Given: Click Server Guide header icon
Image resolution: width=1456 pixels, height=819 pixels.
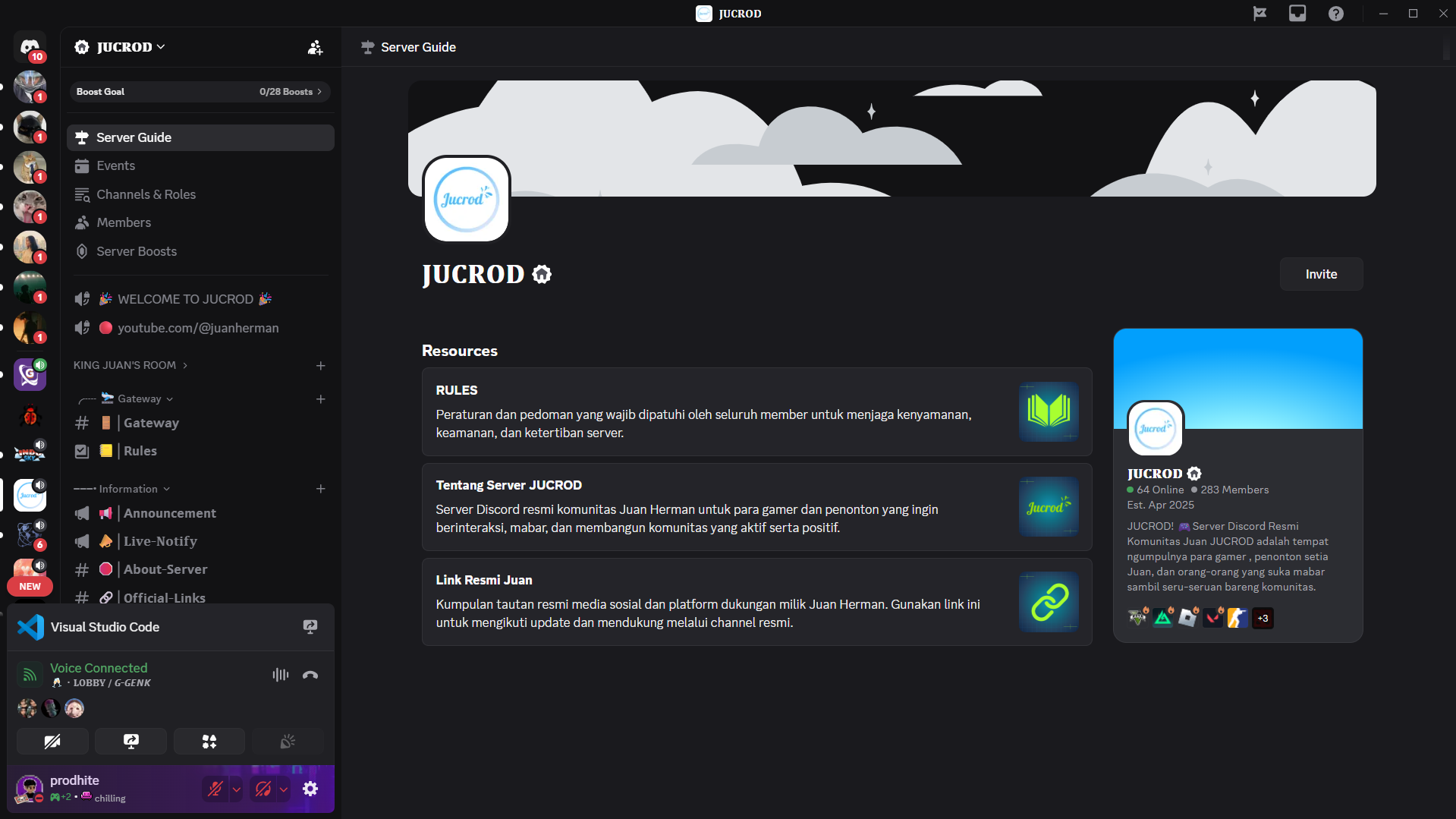Looking at the screenshot, I should (368, 47).
